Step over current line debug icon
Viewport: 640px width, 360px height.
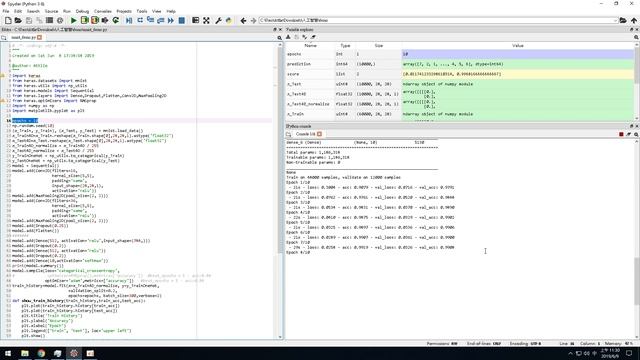pos(140,20)
